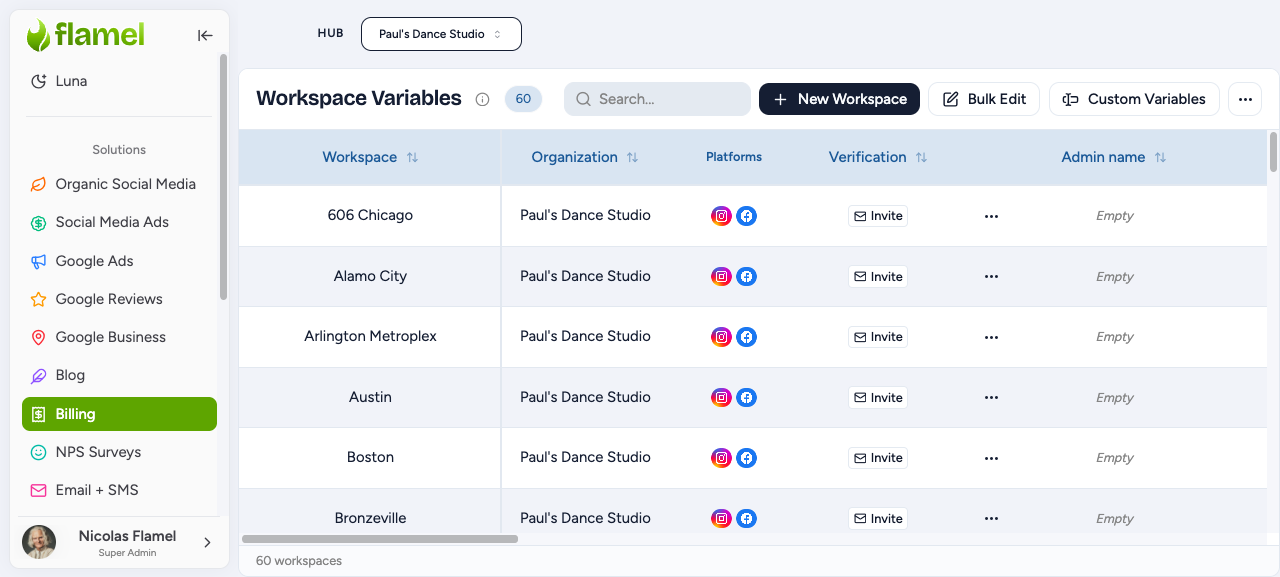
Task: Click the sidebar scrollbar
Action: [x=224, y=177]
